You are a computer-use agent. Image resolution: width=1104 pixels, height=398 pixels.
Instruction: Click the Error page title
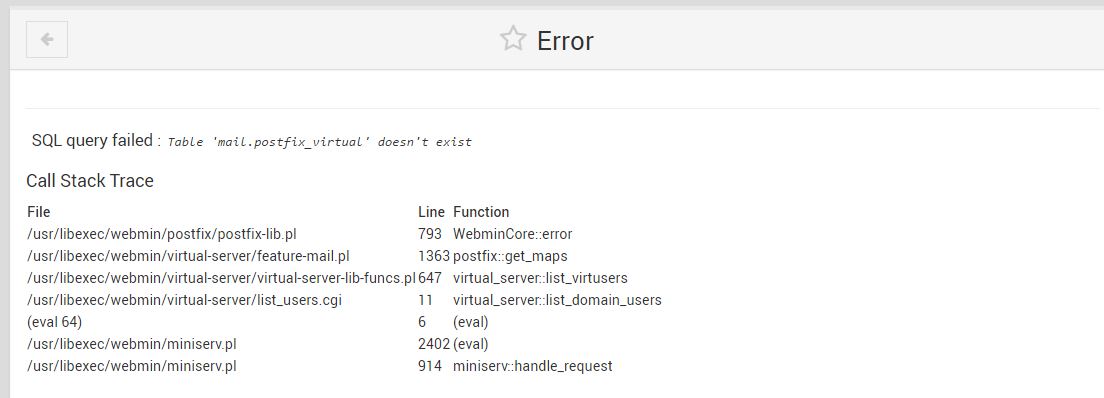point(565,41)
